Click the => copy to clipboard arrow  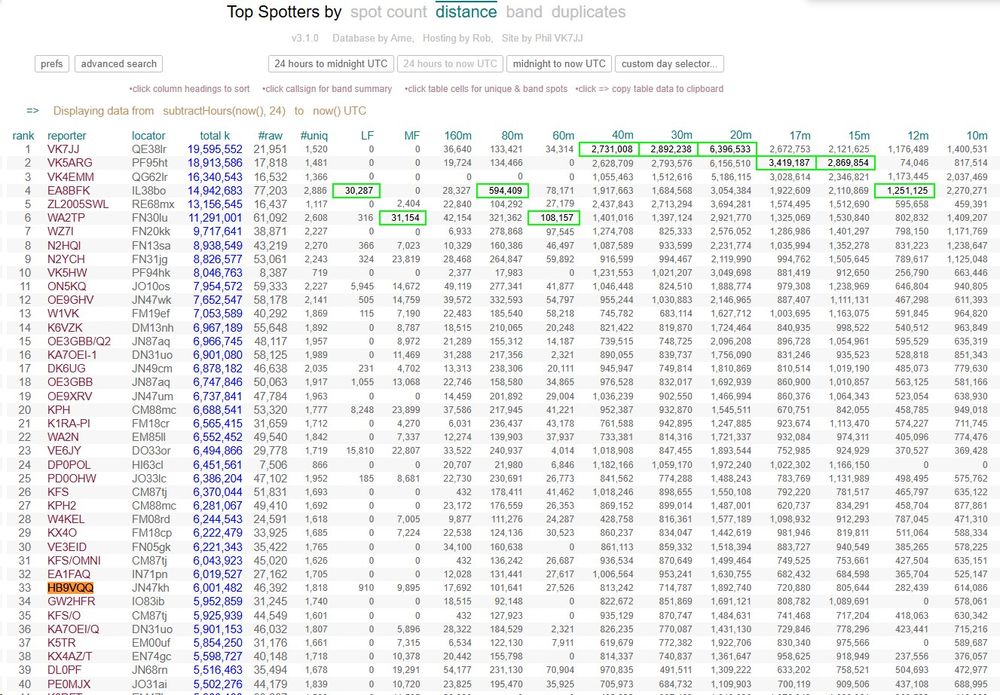pyautogui.click(x=33, y=111)
